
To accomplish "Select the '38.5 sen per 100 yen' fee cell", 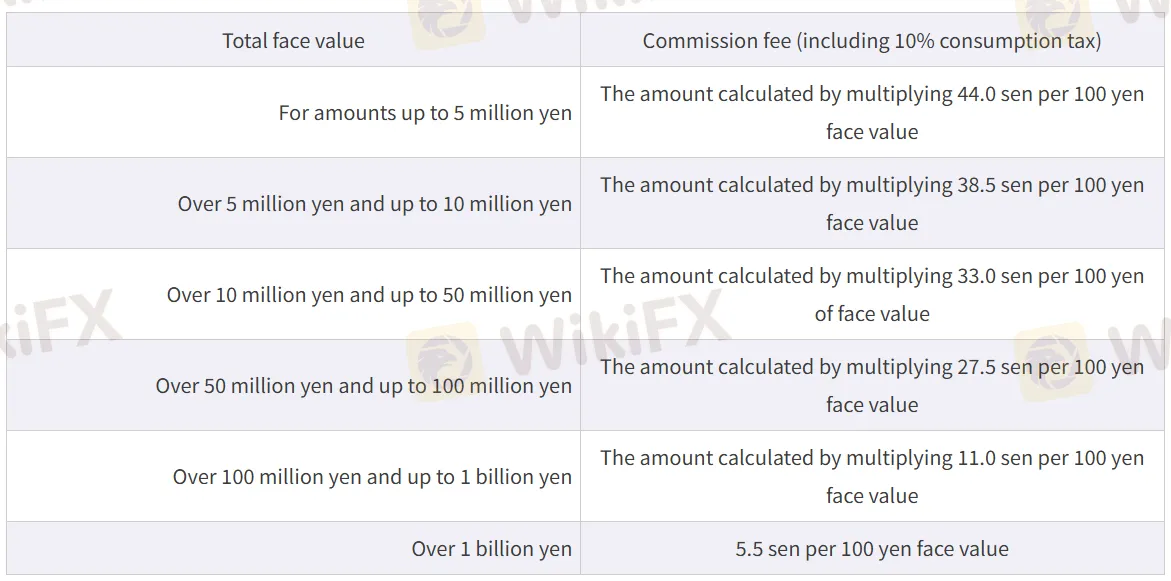I will [x=872, y=204].
